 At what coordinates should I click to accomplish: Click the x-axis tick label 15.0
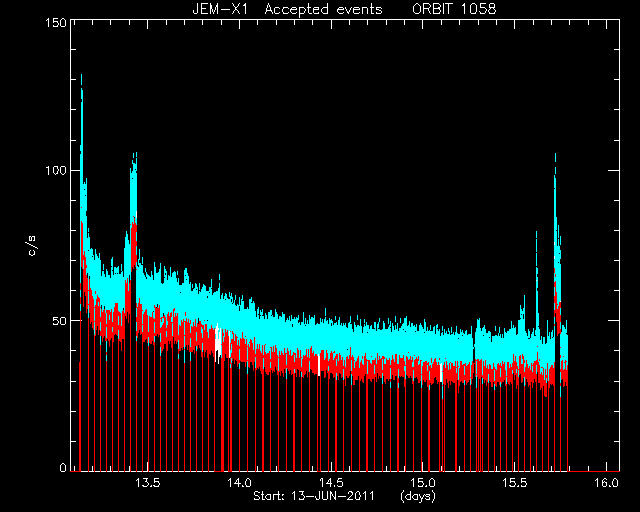pyautogui.click(x=423, y=483)
